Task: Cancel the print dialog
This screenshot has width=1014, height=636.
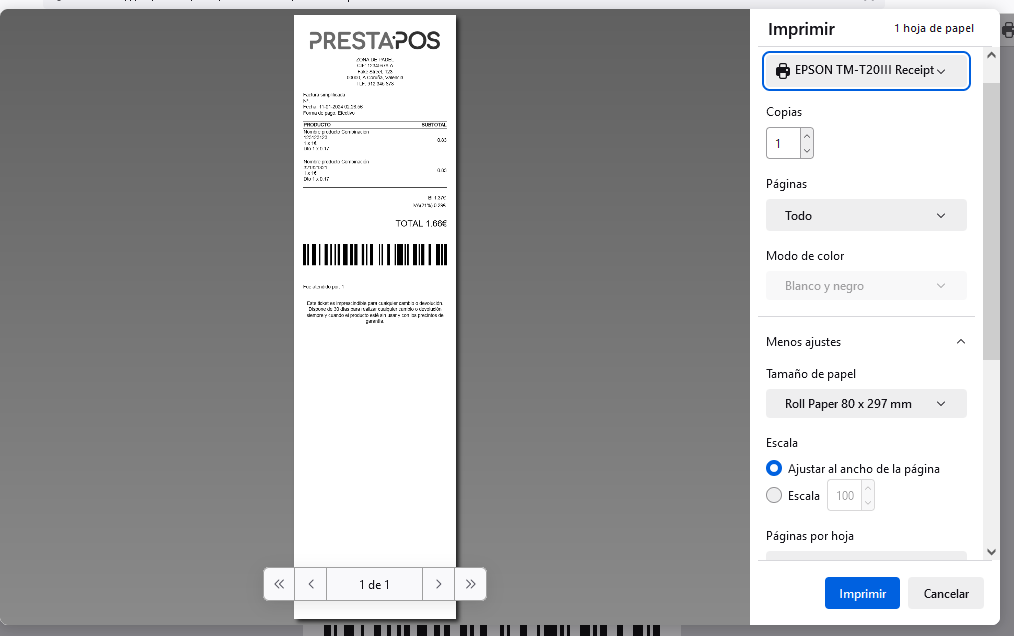Action: tap(945, 593)
